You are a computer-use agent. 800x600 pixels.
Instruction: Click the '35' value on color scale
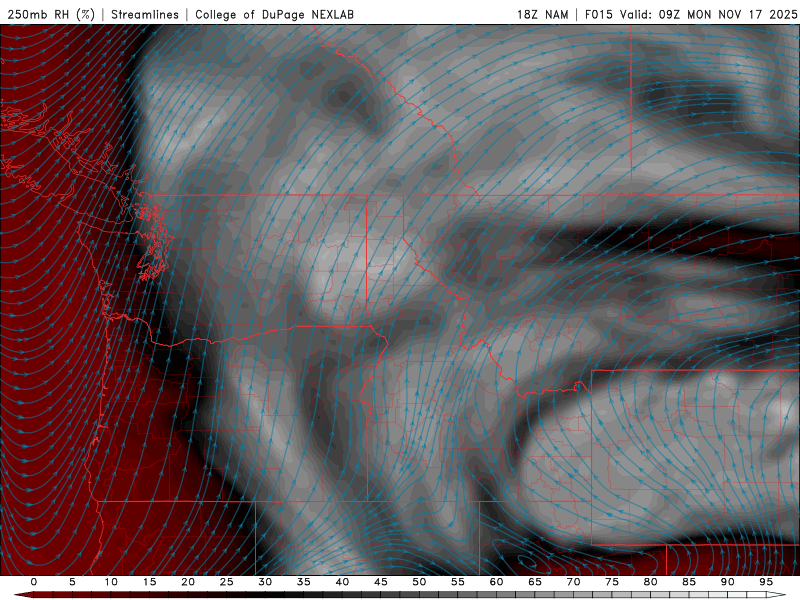[304, 582]
